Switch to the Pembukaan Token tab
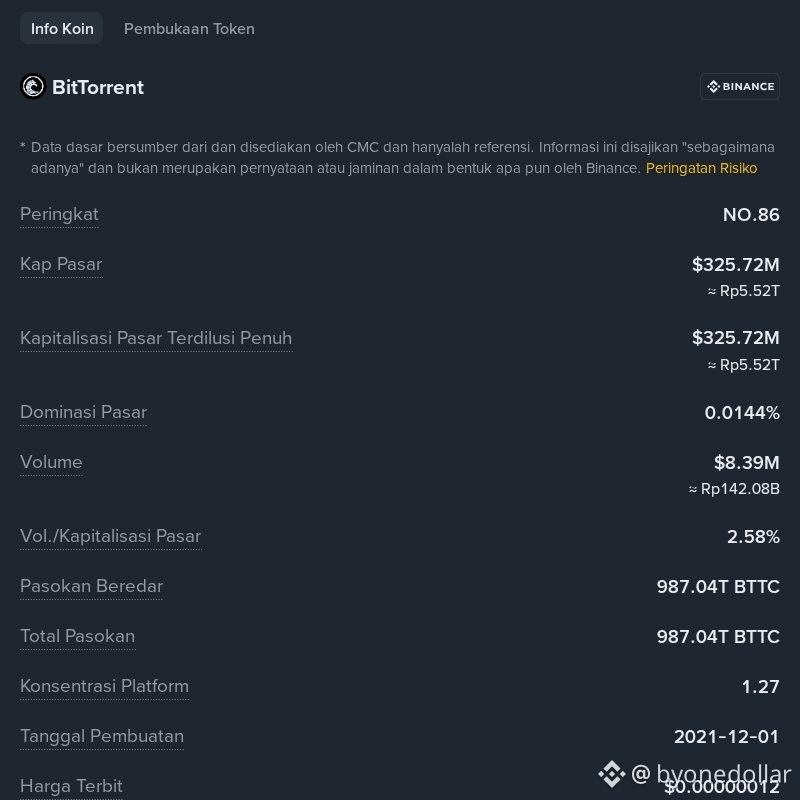Screen dimensions: 800x800 [189, 29]
